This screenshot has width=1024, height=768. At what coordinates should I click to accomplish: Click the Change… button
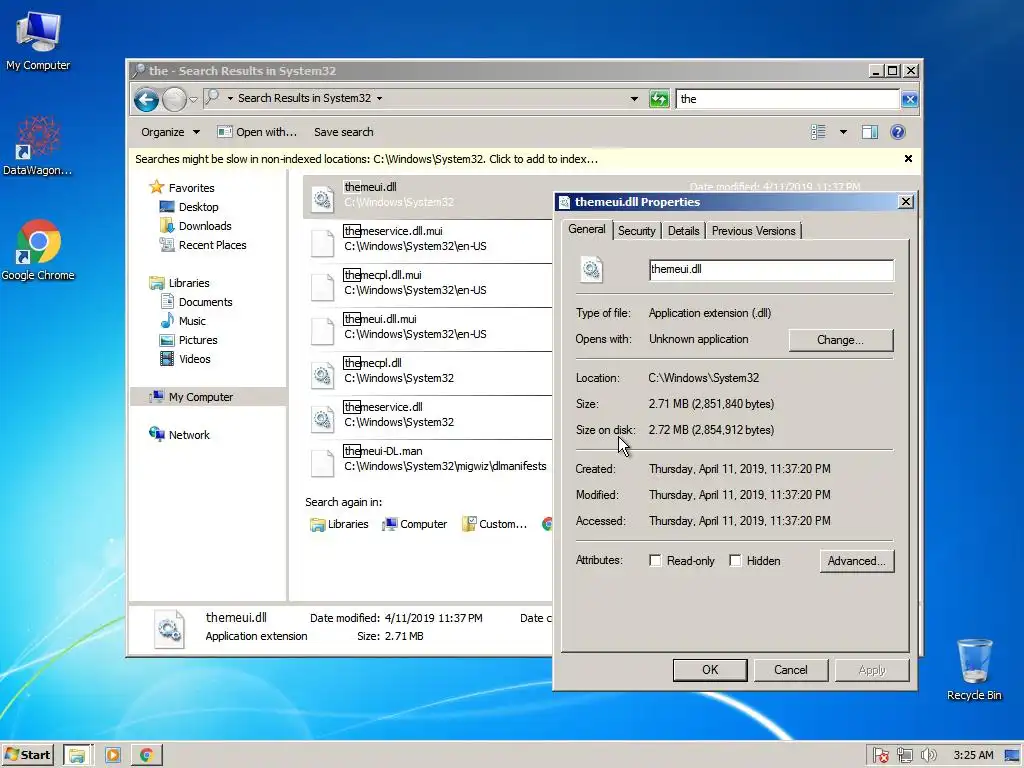tap(840, 340)
